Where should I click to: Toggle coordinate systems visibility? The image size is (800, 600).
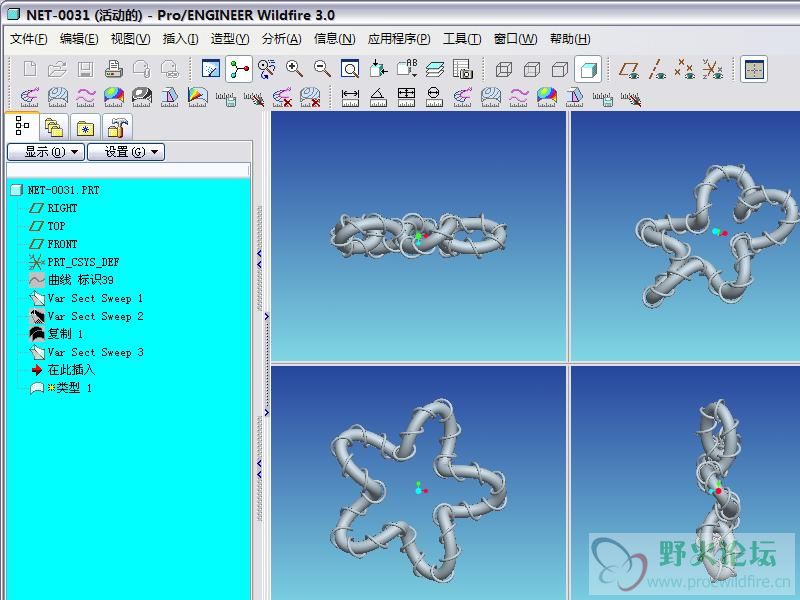713,69
